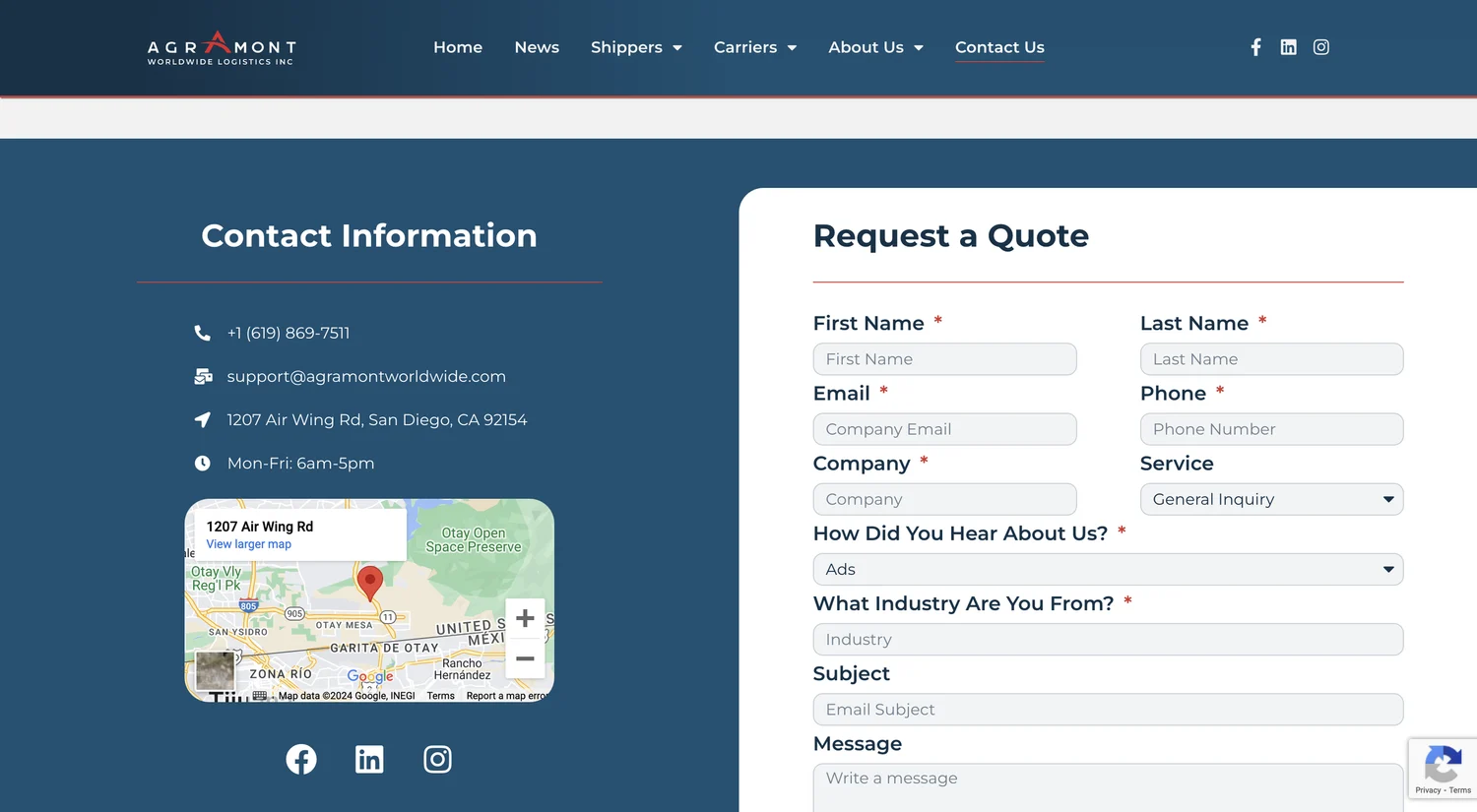Expand the About Us dropdown menu
This screenshot has height=812, width=1477.
[875, 47]
